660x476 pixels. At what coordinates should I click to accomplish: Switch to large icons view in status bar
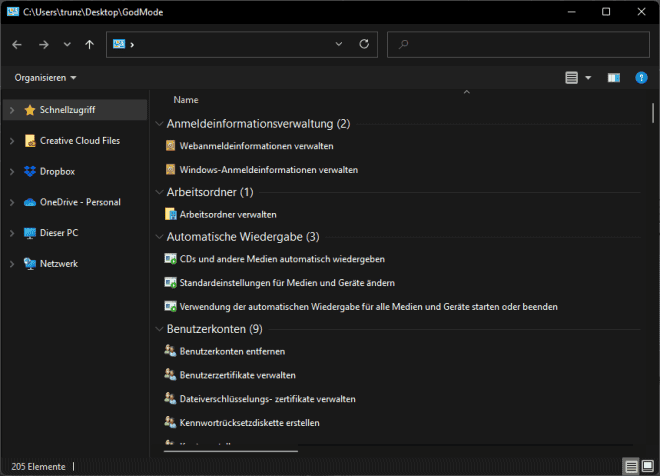647,467
